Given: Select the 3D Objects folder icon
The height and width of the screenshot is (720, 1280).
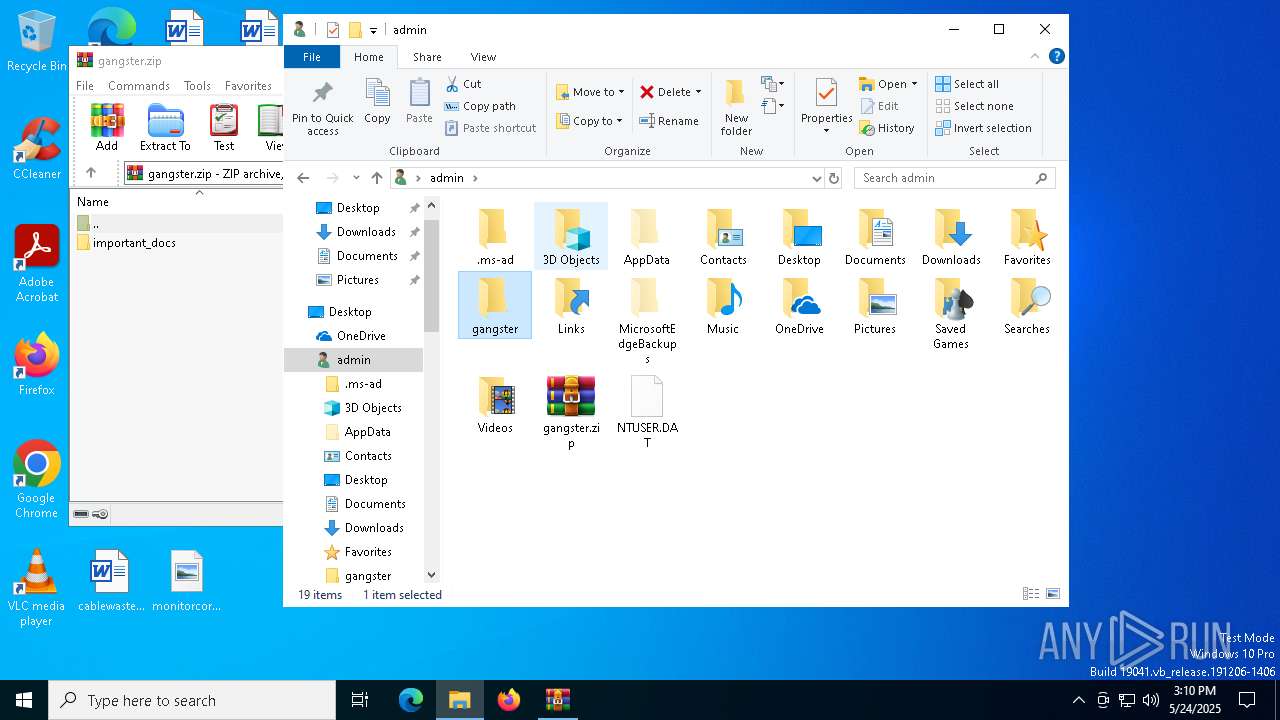Looking at the screenshot, I should click(571, 237).
